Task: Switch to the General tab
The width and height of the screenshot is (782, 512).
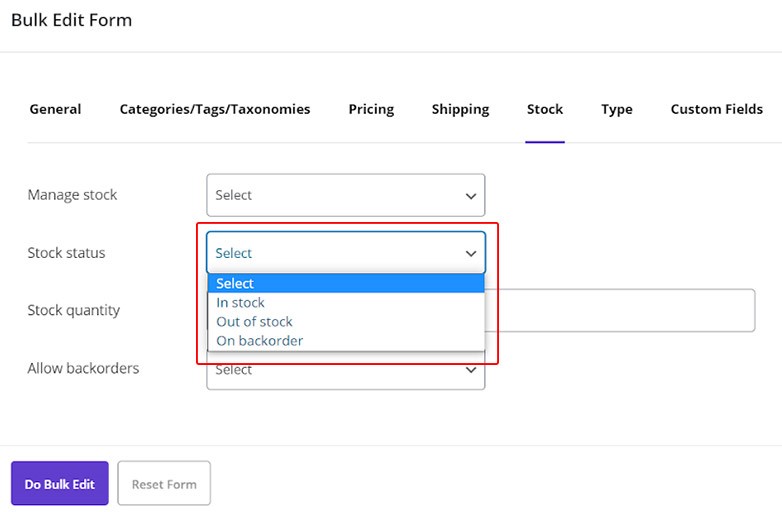Action: click(55, 109)
